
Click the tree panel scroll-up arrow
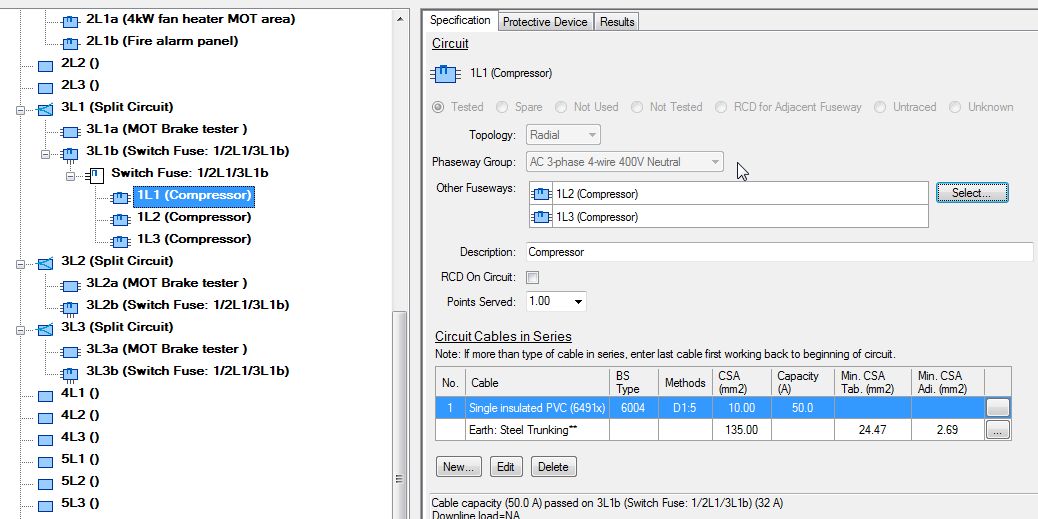click(399, 19)
